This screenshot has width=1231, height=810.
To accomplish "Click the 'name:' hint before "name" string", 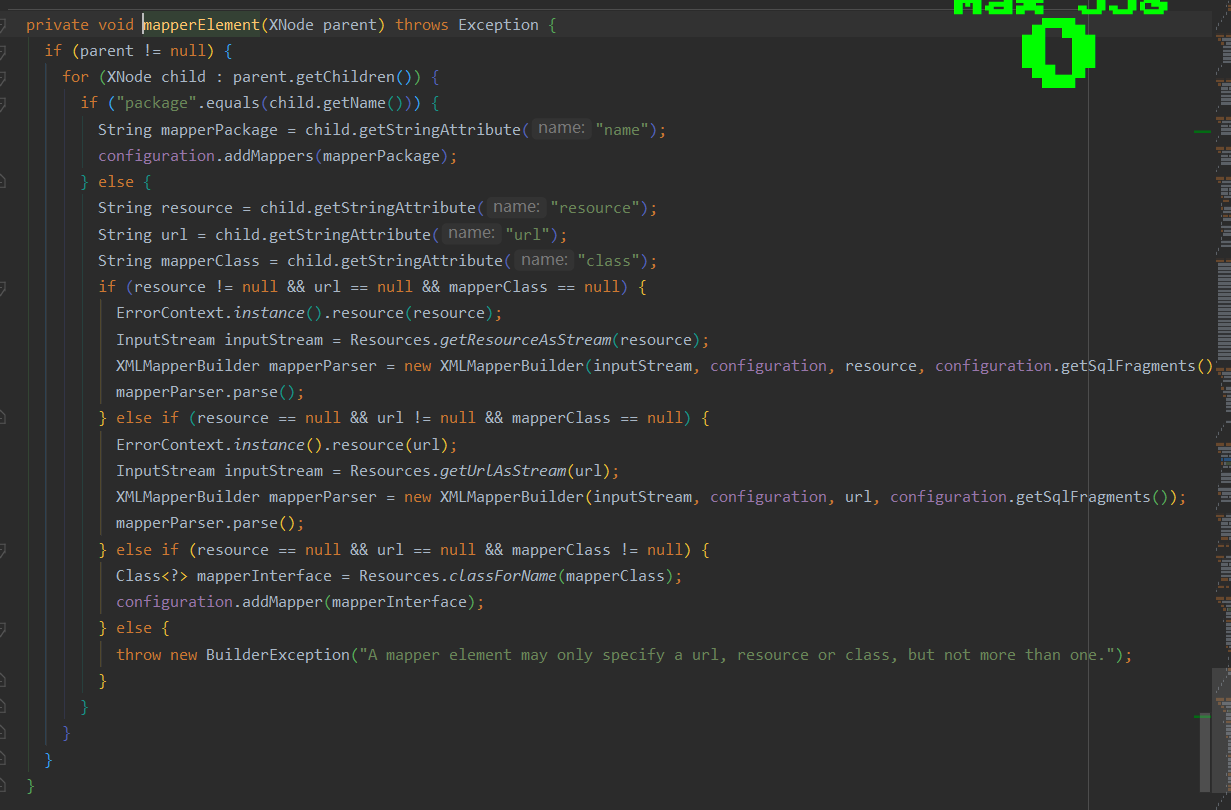I will pos(560,129).
